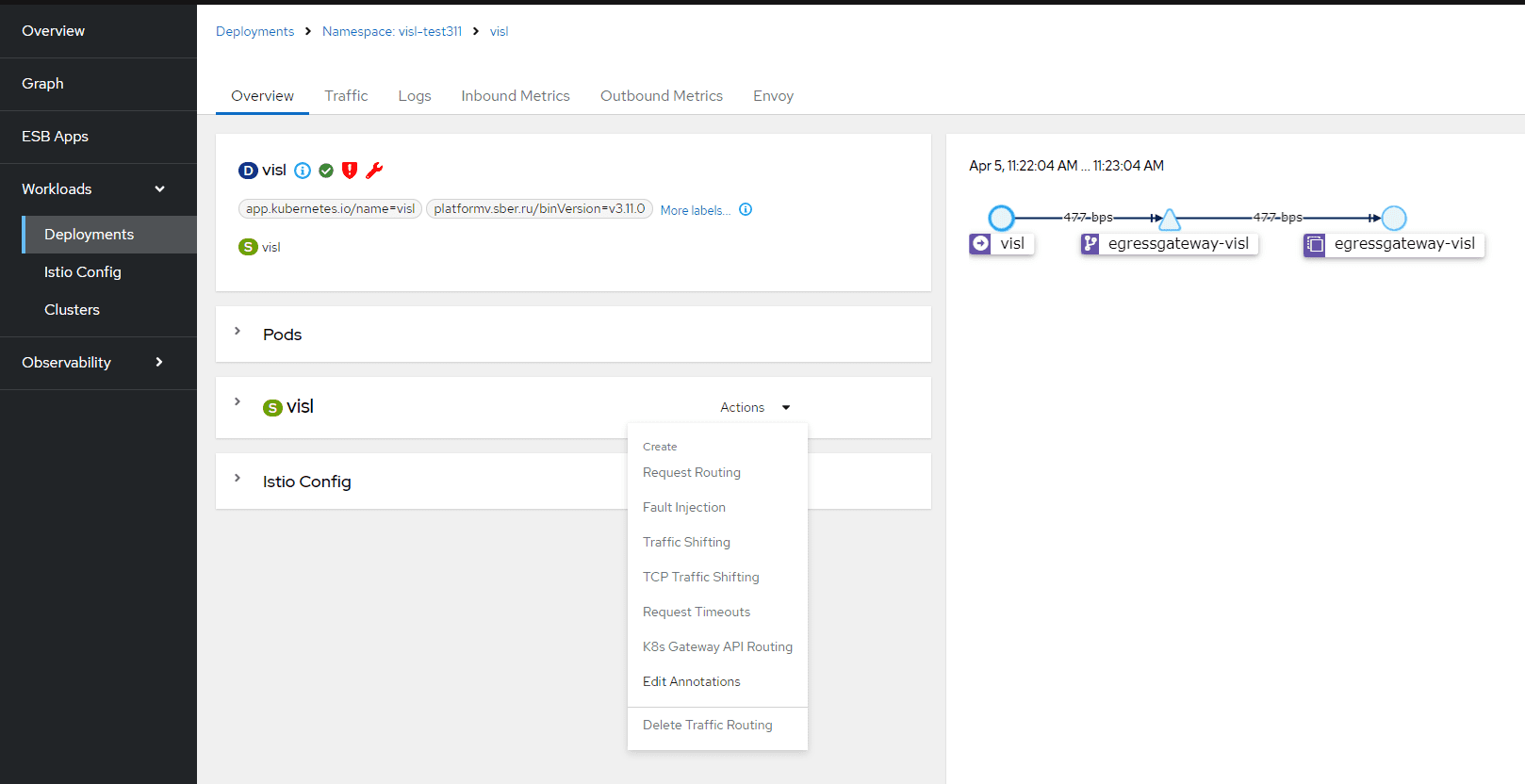Expand the Observability sidebar group
The width and height of the screenshot is (1525, 784).
pyautogui.click(x=159, y=363)
